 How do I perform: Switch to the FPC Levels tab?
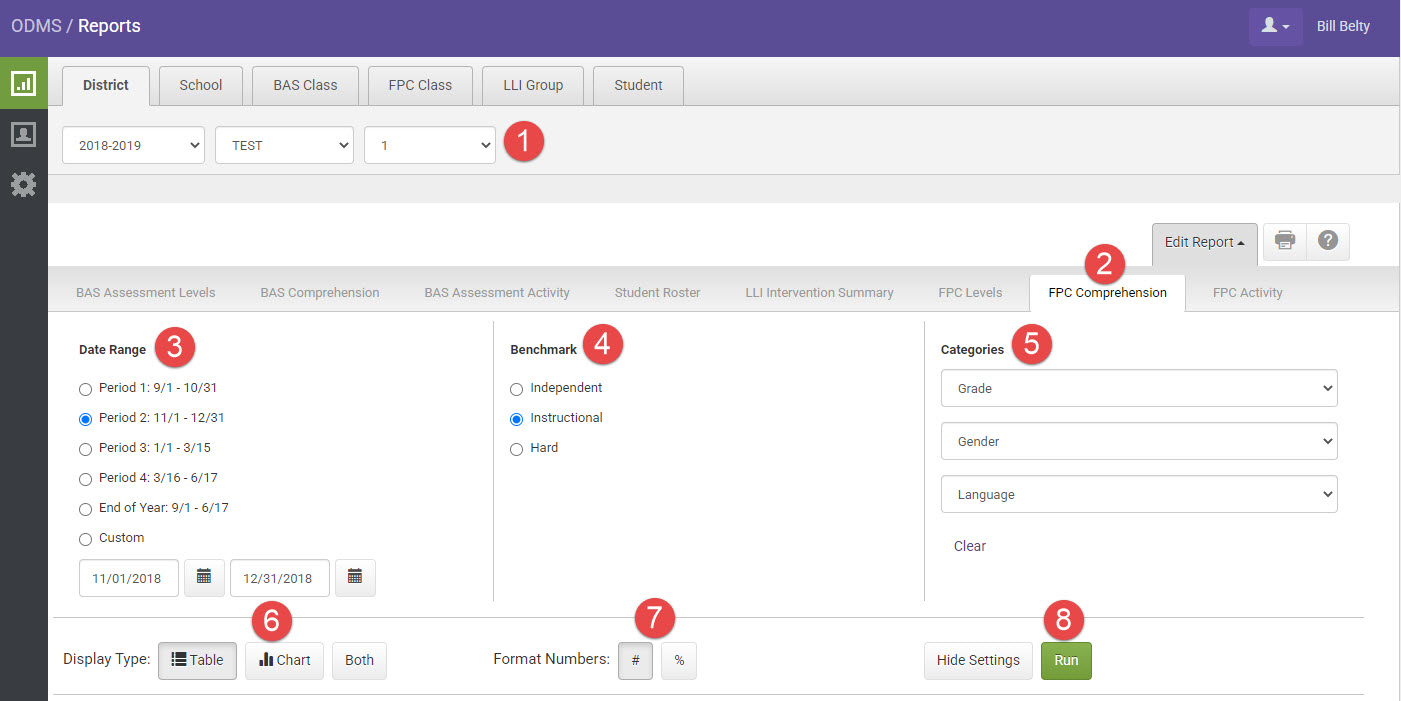pos(970,293)
